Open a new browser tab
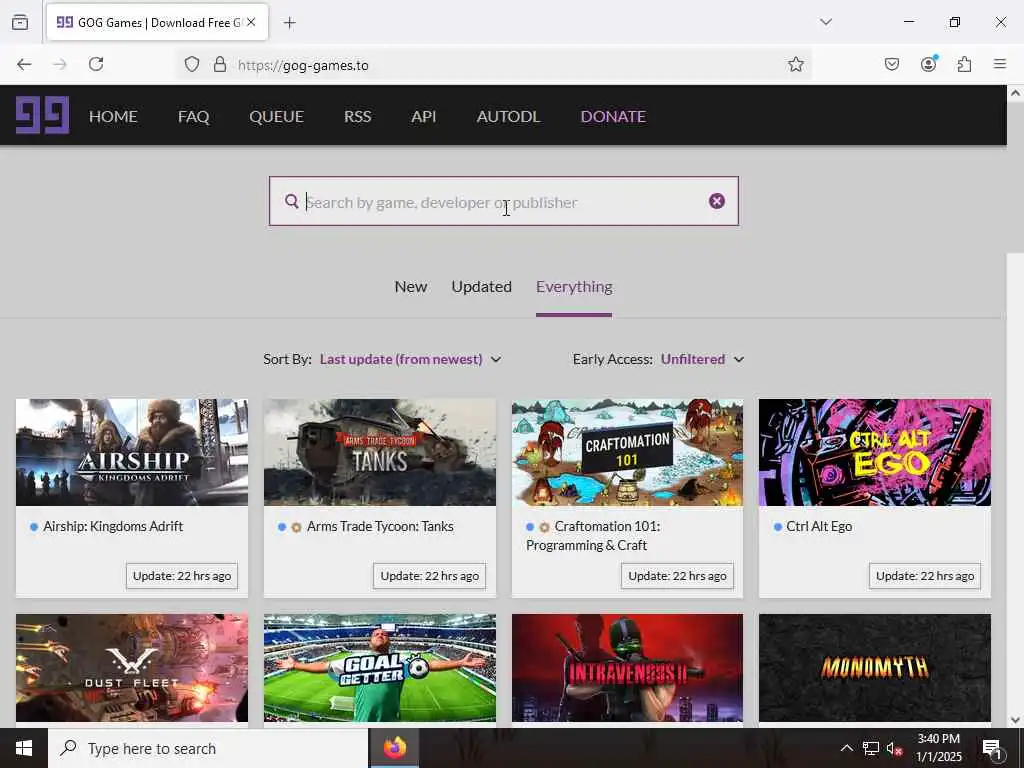 tap(289, 23)
